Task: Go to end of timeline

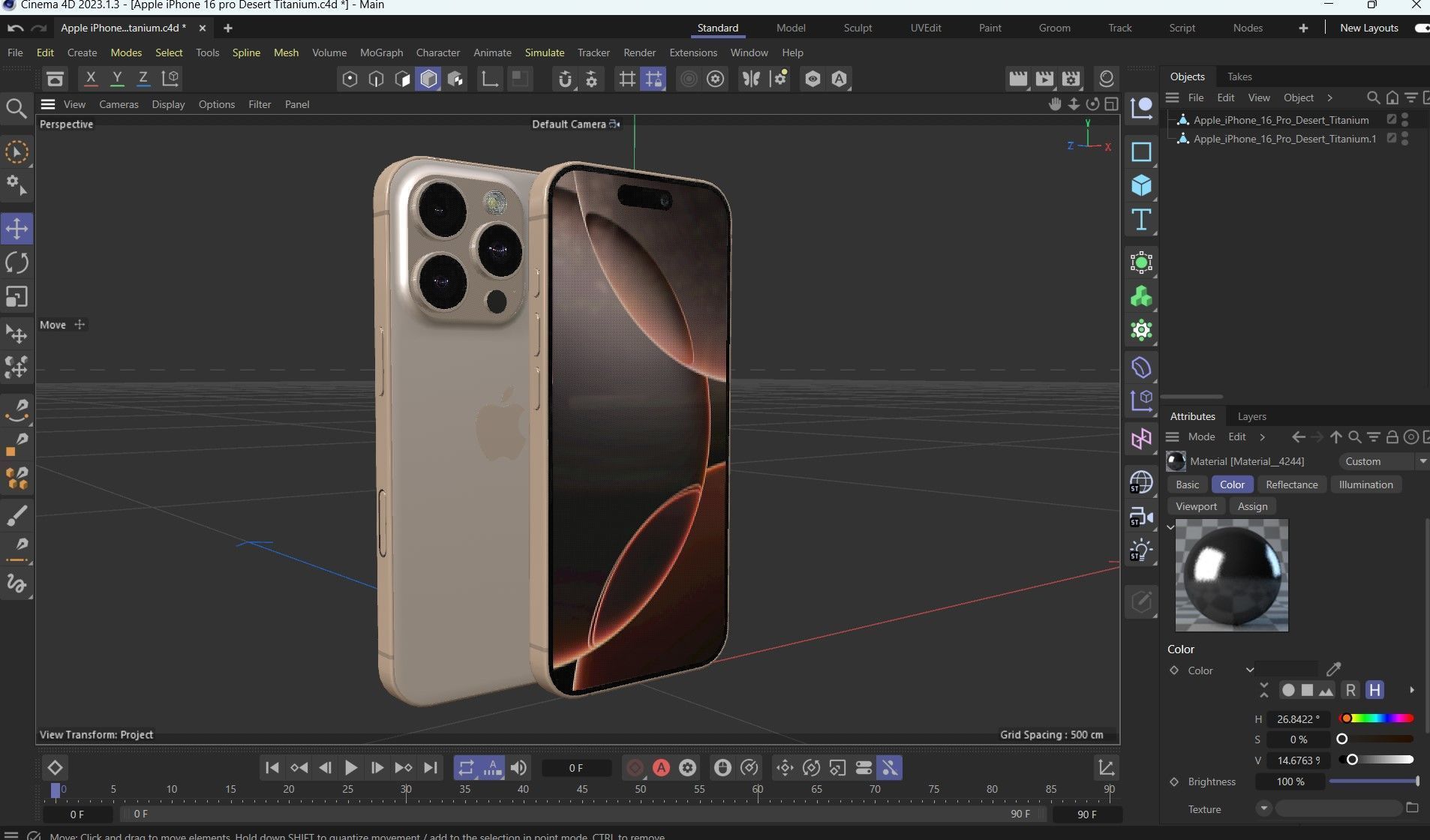Action: click(x=430, y=767)
